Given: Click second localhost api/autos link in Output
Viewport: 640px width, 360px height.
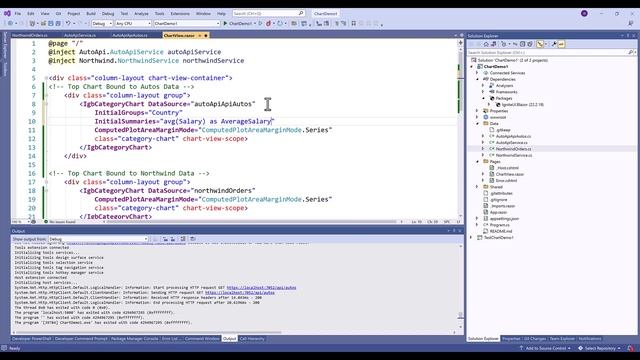Looking at the screenshot, I should [240, 293].
